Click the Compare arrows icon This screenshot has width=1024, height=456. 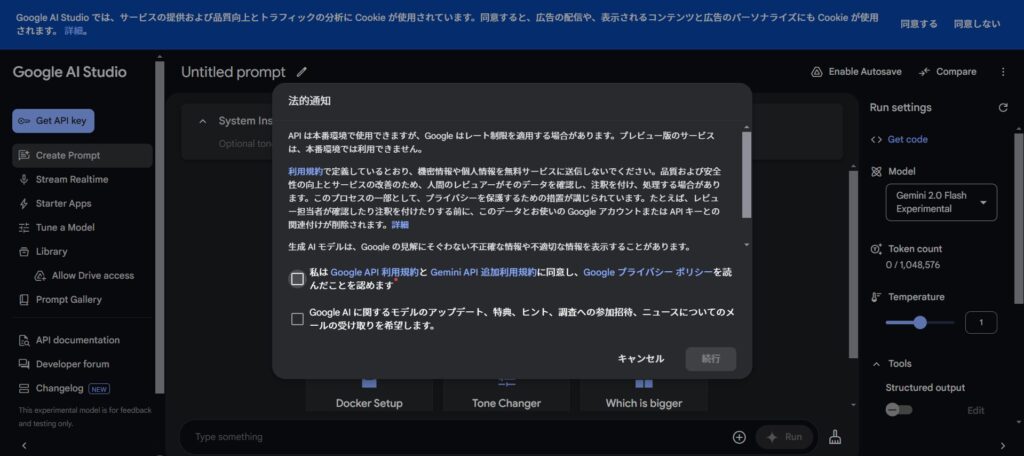pos(924,72)
